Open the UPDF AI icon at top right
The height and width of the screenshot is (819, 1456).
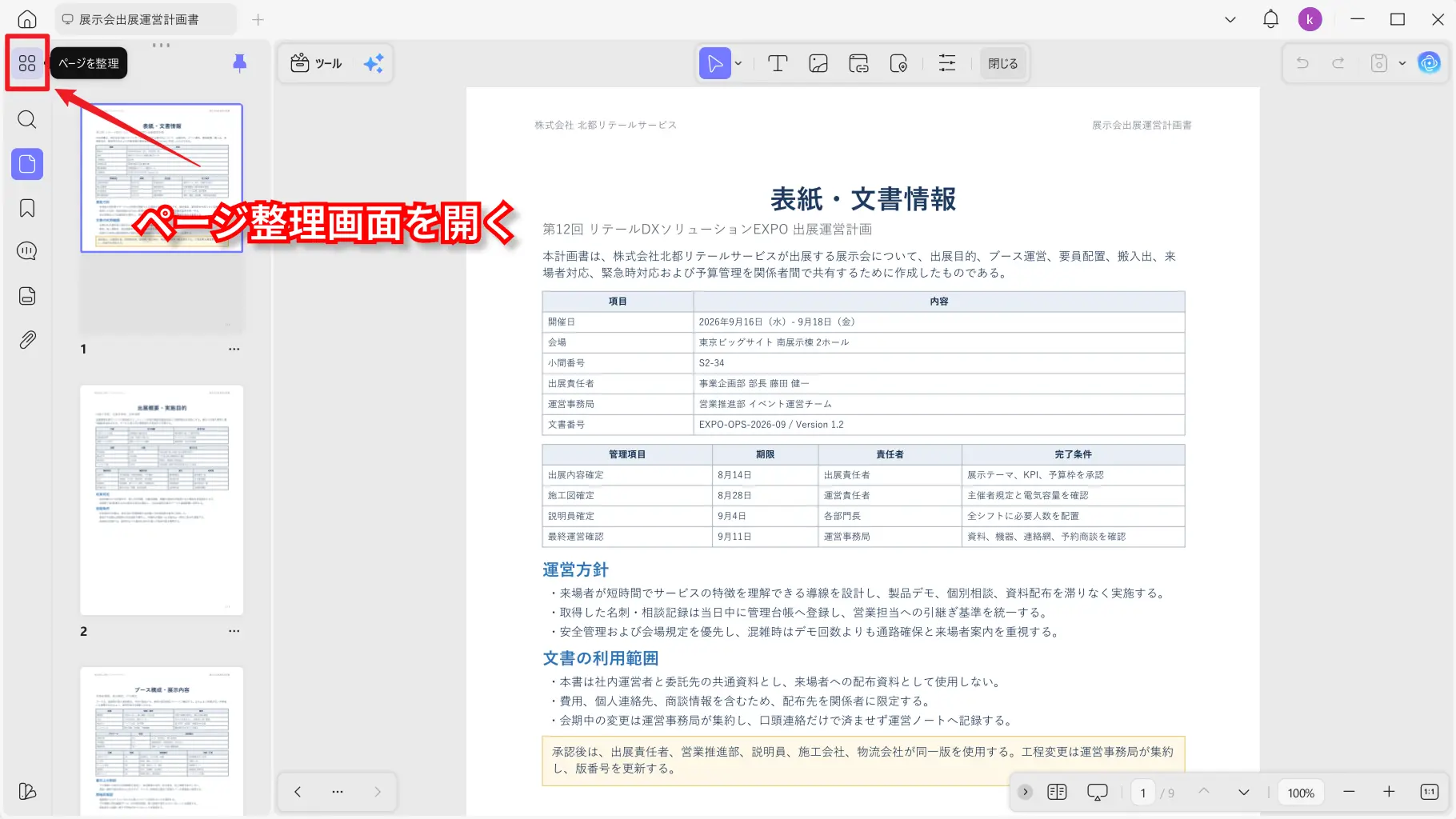pyautogui.click(x=1429, y=63)
